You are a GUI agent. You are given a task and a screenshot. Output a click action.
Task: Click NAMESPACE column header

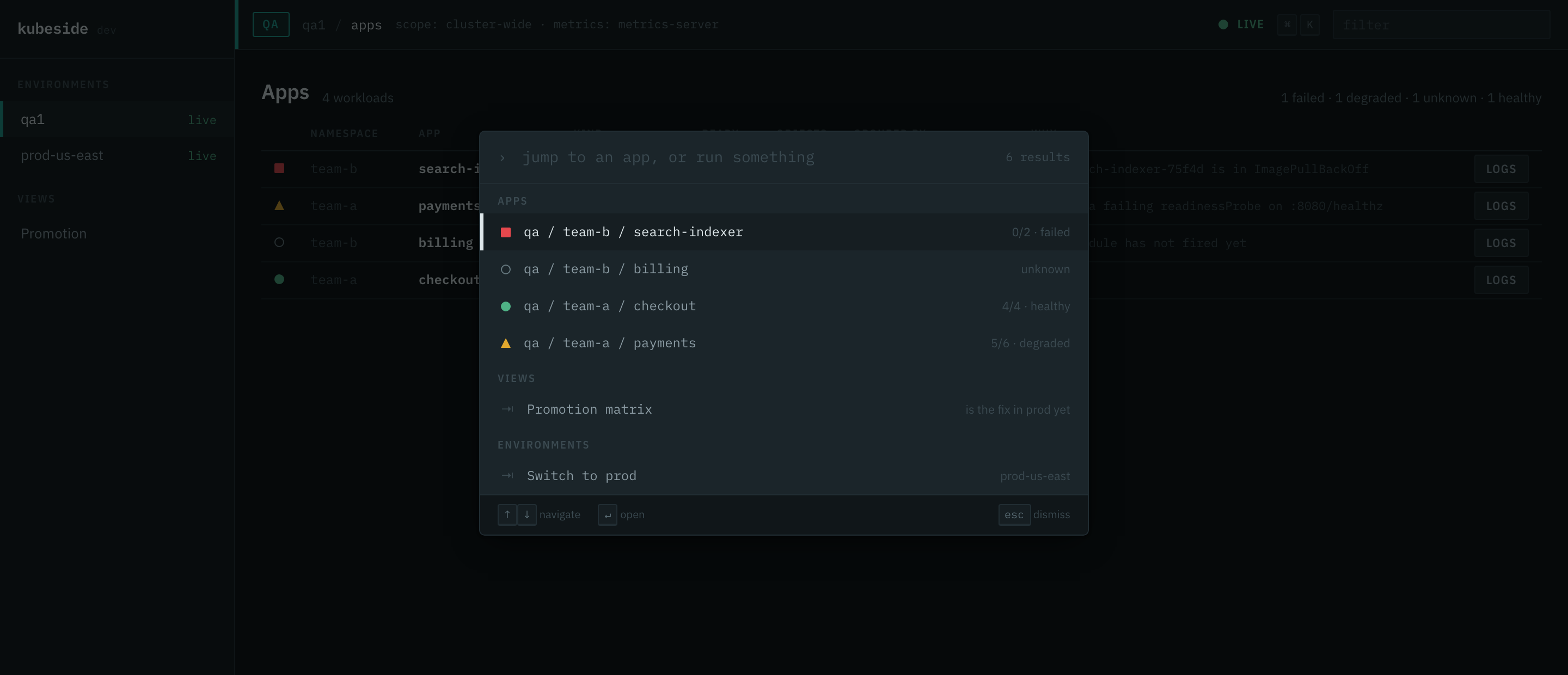344,133
